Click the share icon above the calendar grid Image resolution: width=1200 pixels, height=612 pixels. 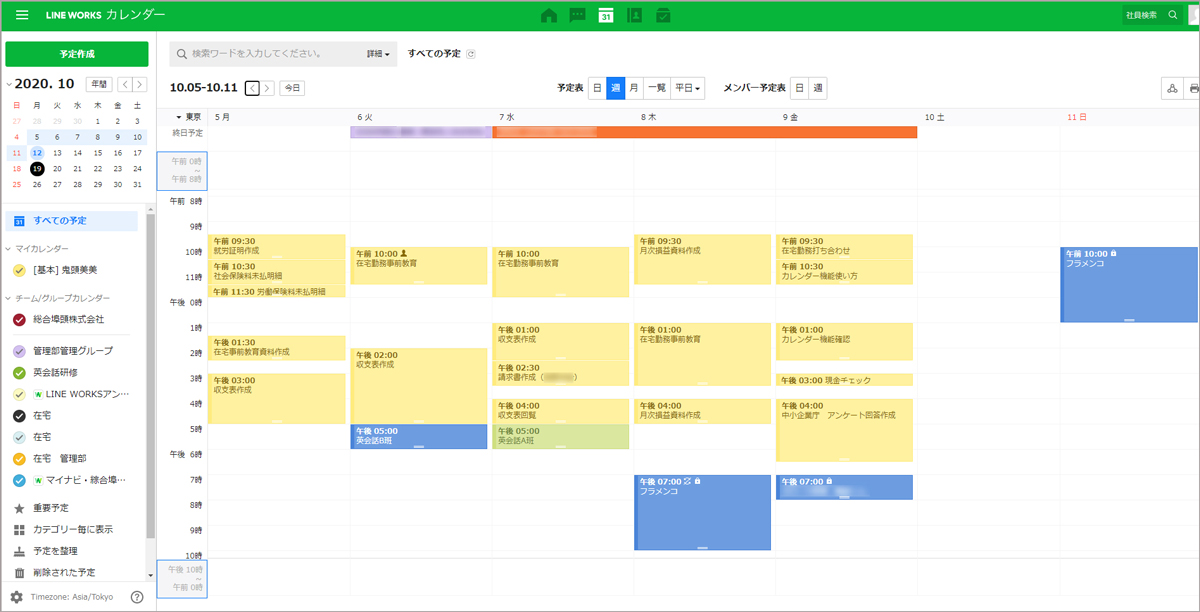1172,88
